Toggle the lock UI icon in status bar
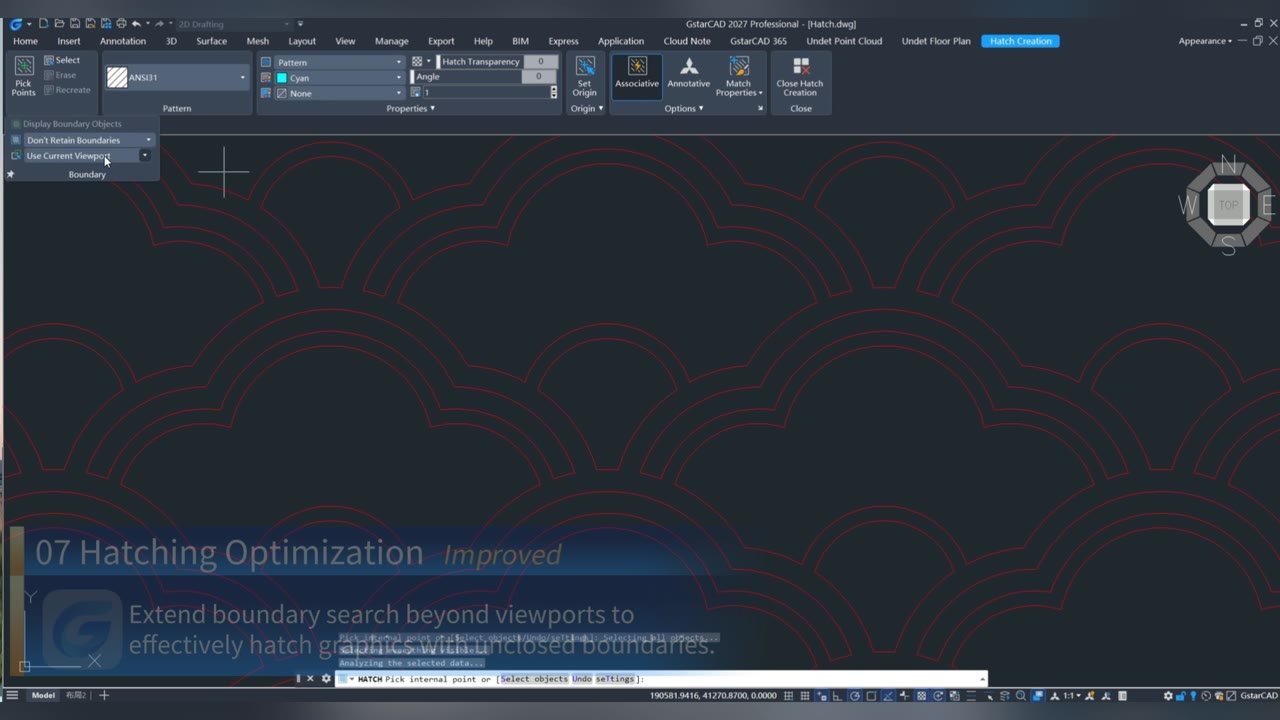This screenshot has height=720, width=1280. 1182,695
